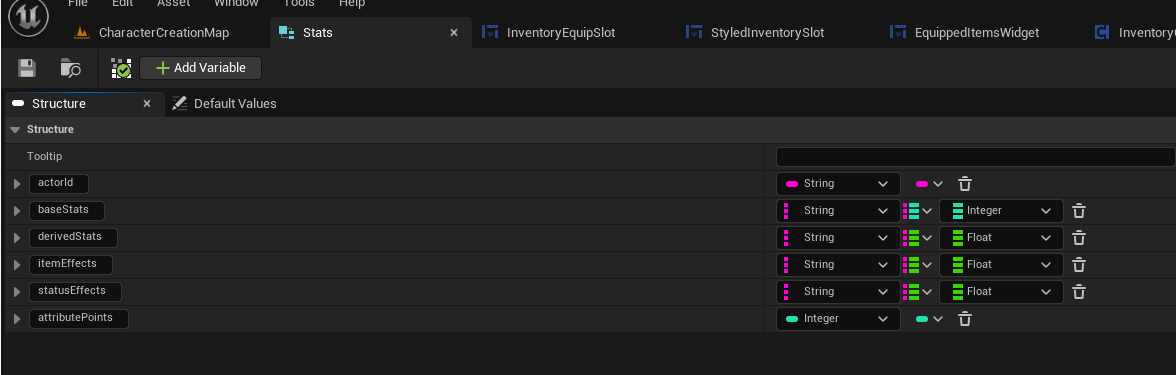Screen dimensions: 1176x375
Task: Close the Stats asset tab
Action: 454,32
